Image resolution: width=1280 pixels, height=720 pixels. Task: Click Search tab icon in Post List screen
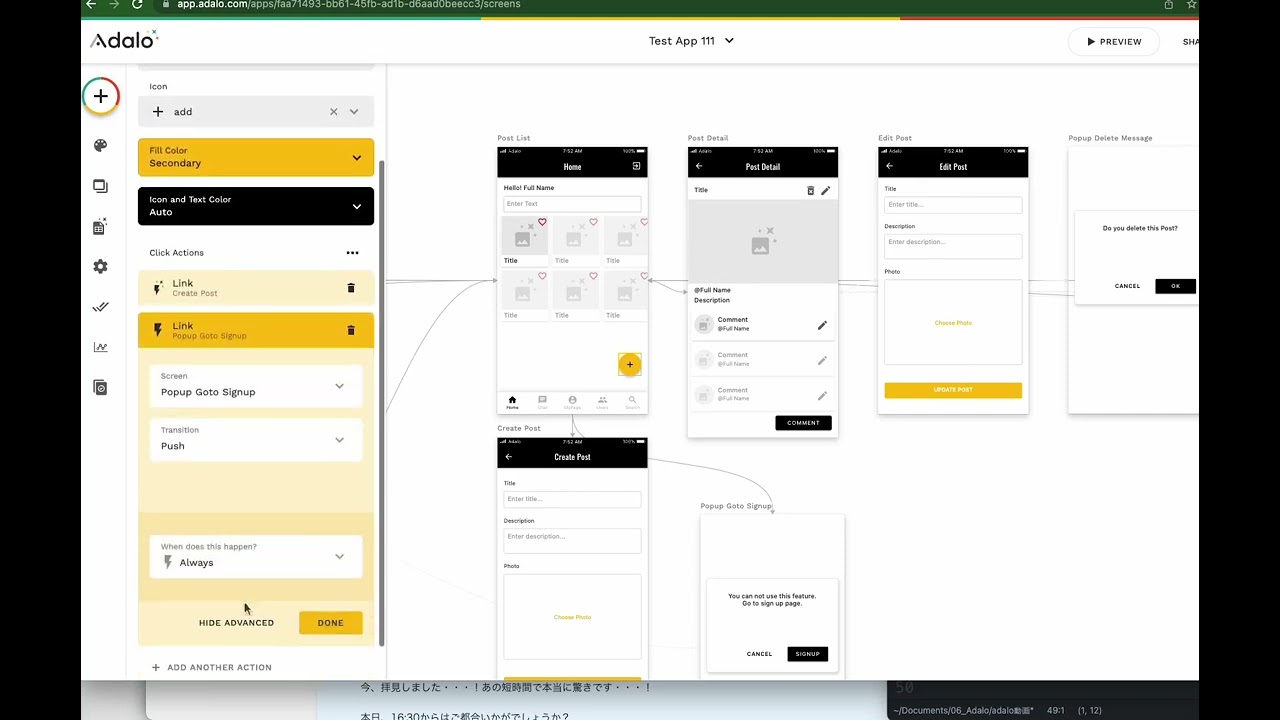click(x=632, y=402)
